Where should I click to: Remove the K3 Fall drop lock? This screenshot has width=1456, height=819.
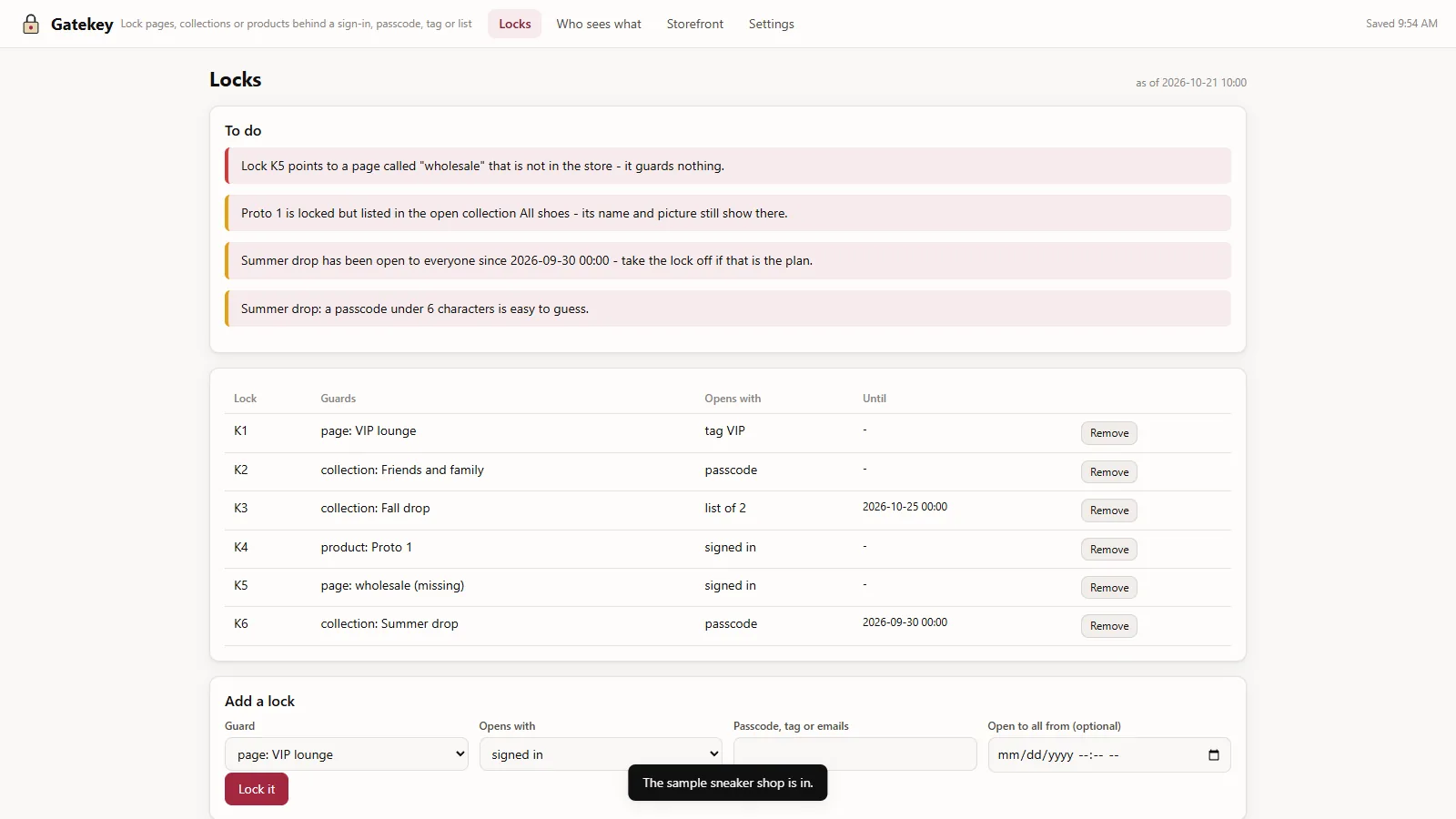pos(1109,511)
